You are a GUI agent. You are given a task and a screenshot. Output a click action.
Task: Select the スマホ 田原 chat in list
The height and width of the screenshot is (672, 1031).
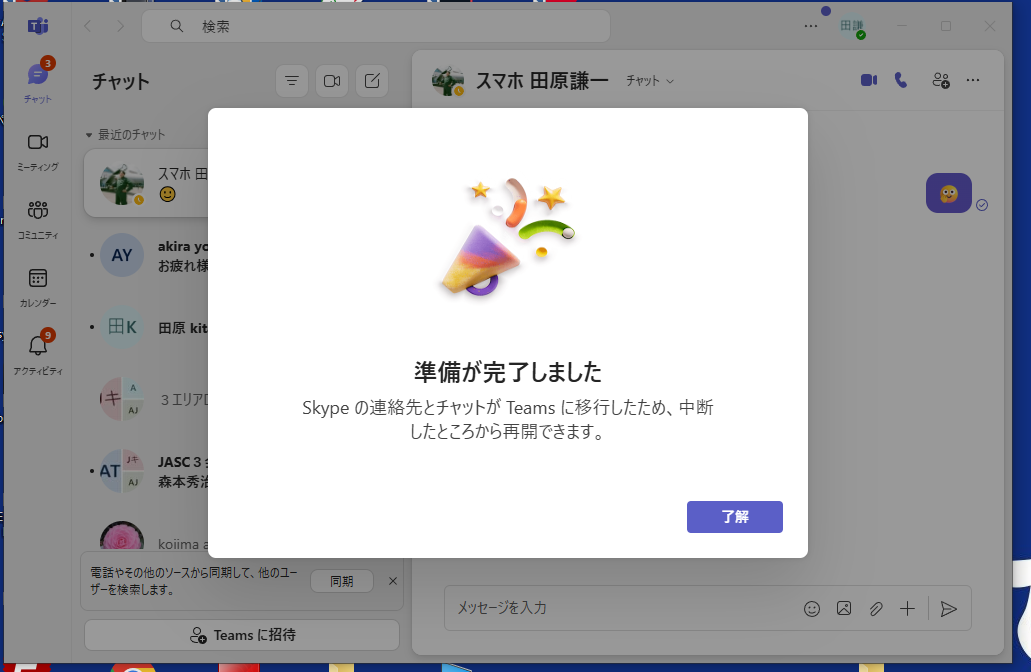click(x=147, y=183)
